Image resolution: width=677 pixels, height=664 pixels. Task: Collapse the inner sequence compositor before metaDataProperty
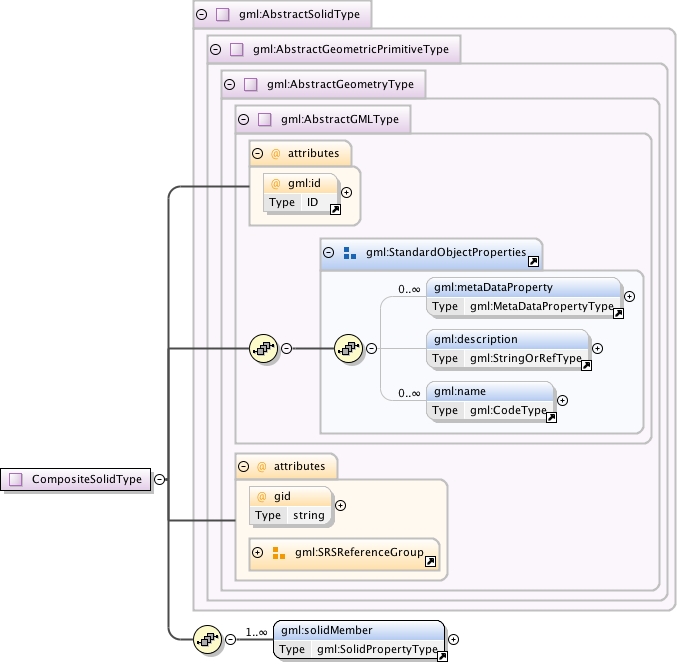371,348
